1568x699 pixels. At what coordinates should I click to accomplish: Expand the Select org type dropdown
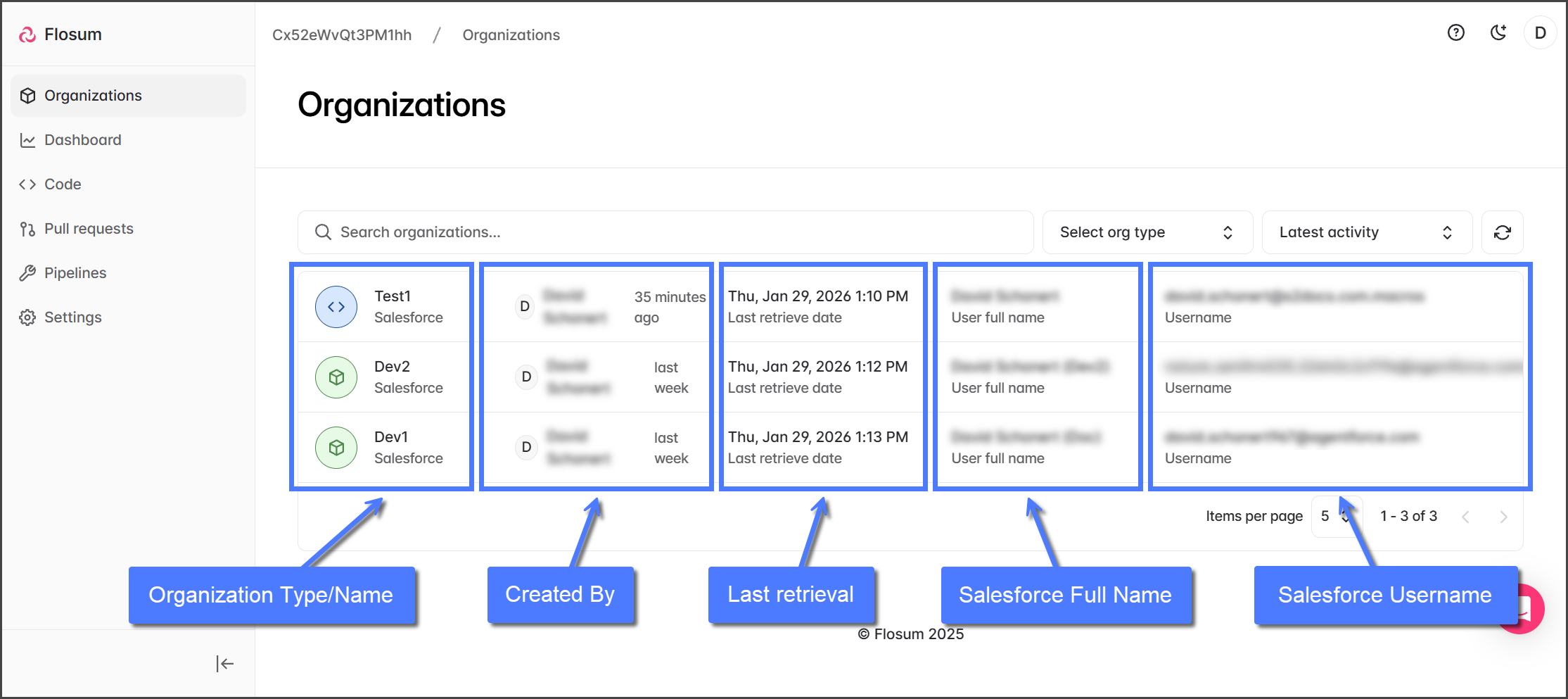[x=1147, y=232]
